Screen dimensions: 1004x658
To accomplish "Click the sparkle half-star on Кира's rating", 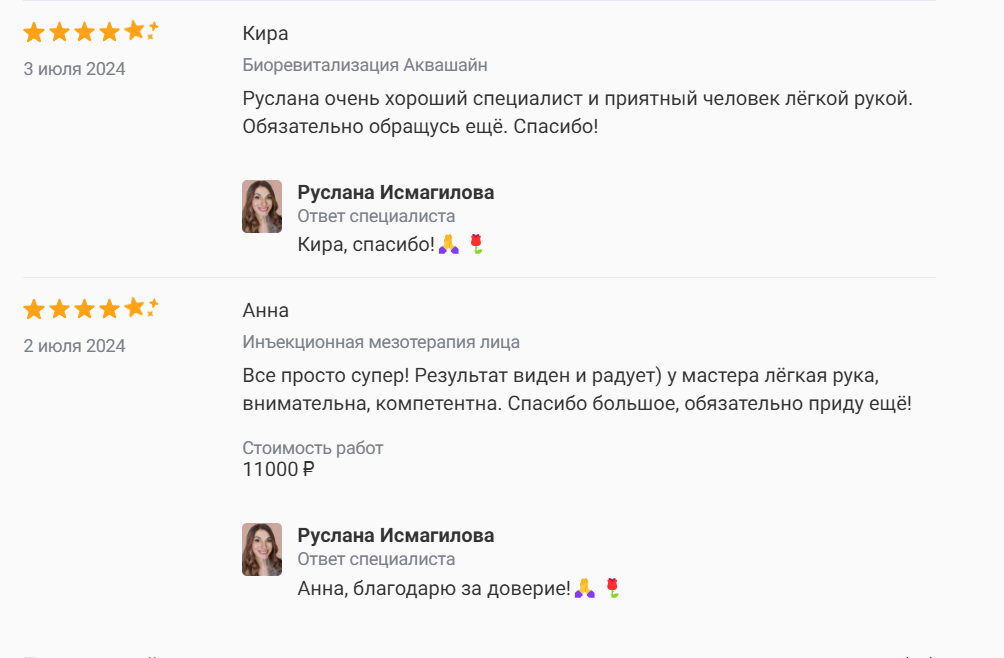I will pyautogui.click(x=152, y=31).
